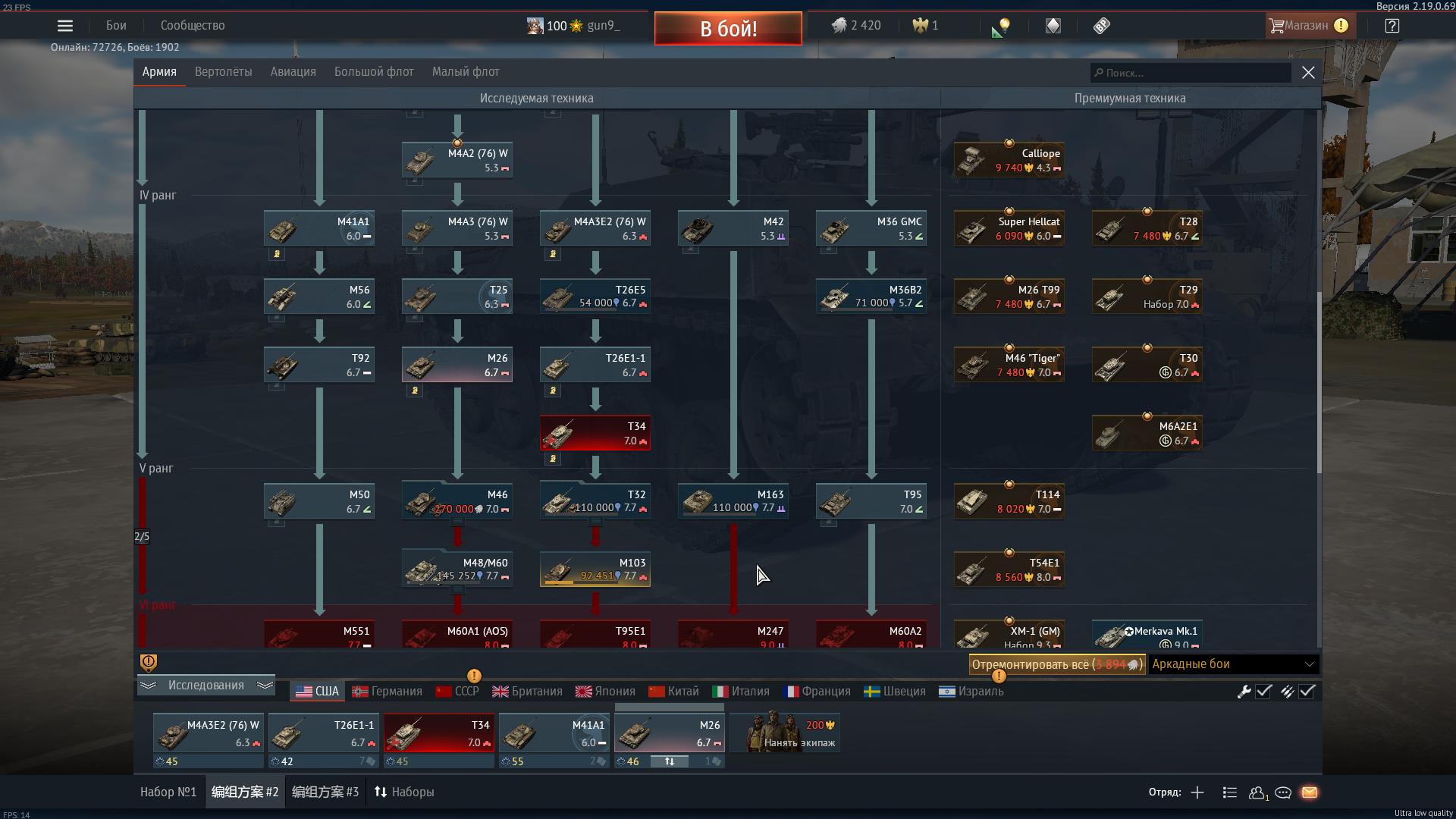Open the Аркадные бои mode dropdown
The height and width of the screenshot is (819, 1456).
1234,664
